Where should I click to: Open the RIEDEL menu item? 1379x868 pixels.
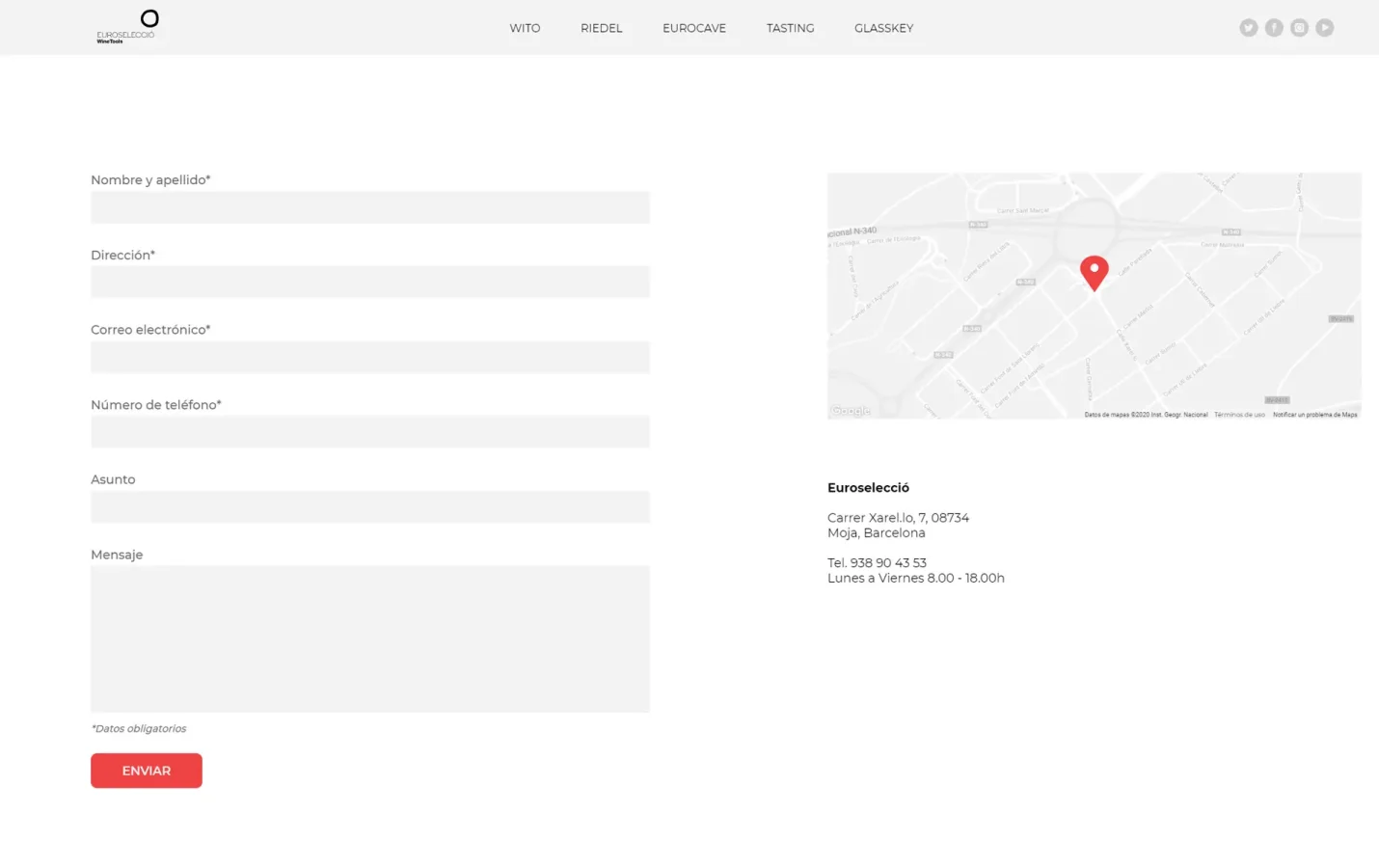click(601, 28)
